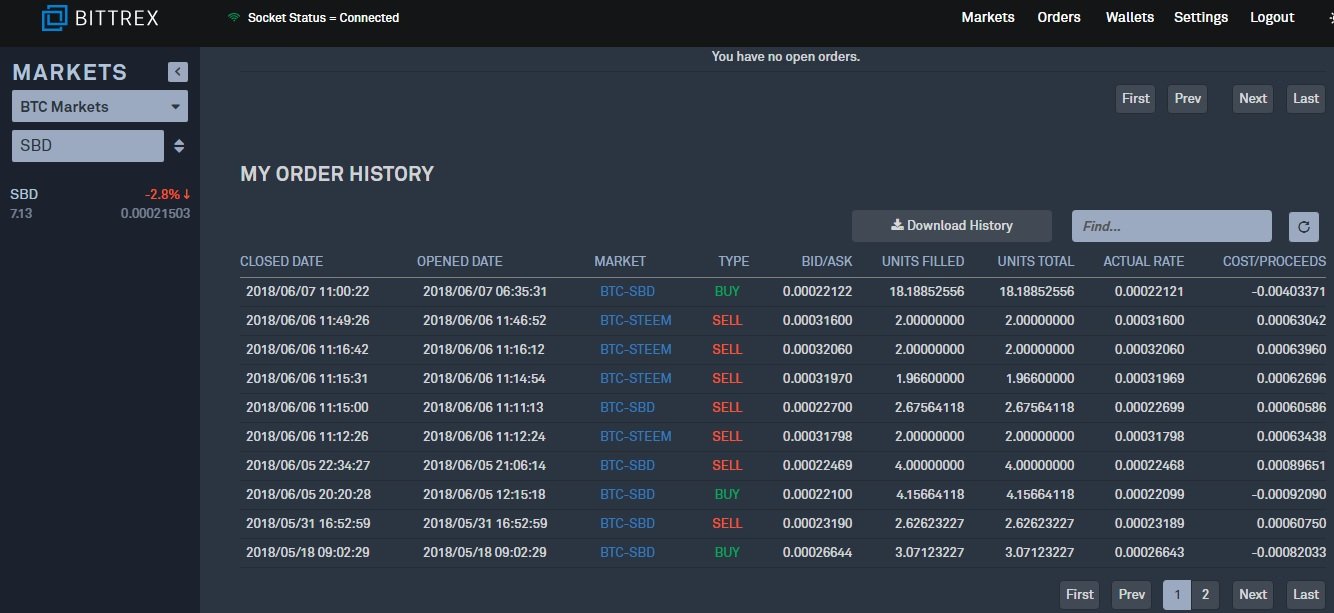Click the Bittrex logo icon
The height and width of the screenshot is (613, 1334).
point(54,17)
